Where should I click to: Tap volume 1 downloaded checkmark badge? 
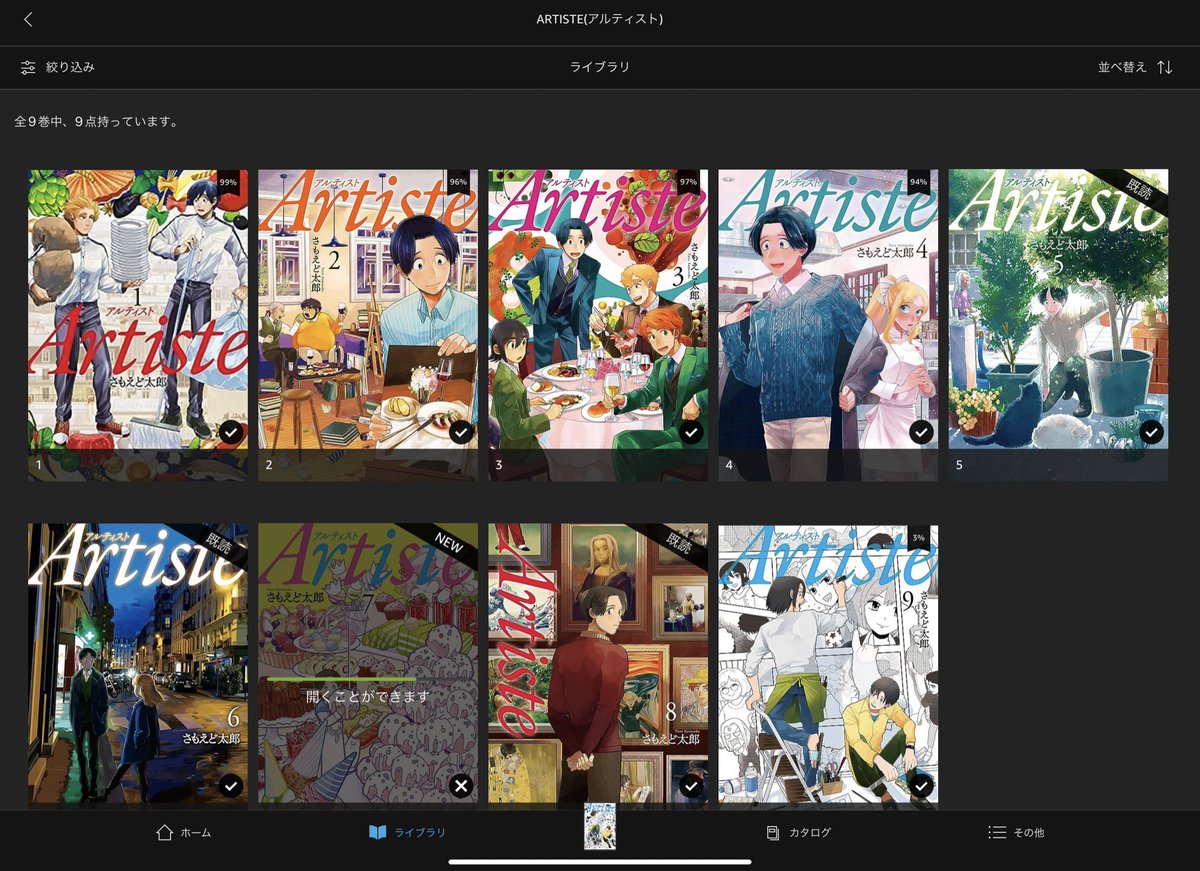pyautogui.click(x=231, y=432)
